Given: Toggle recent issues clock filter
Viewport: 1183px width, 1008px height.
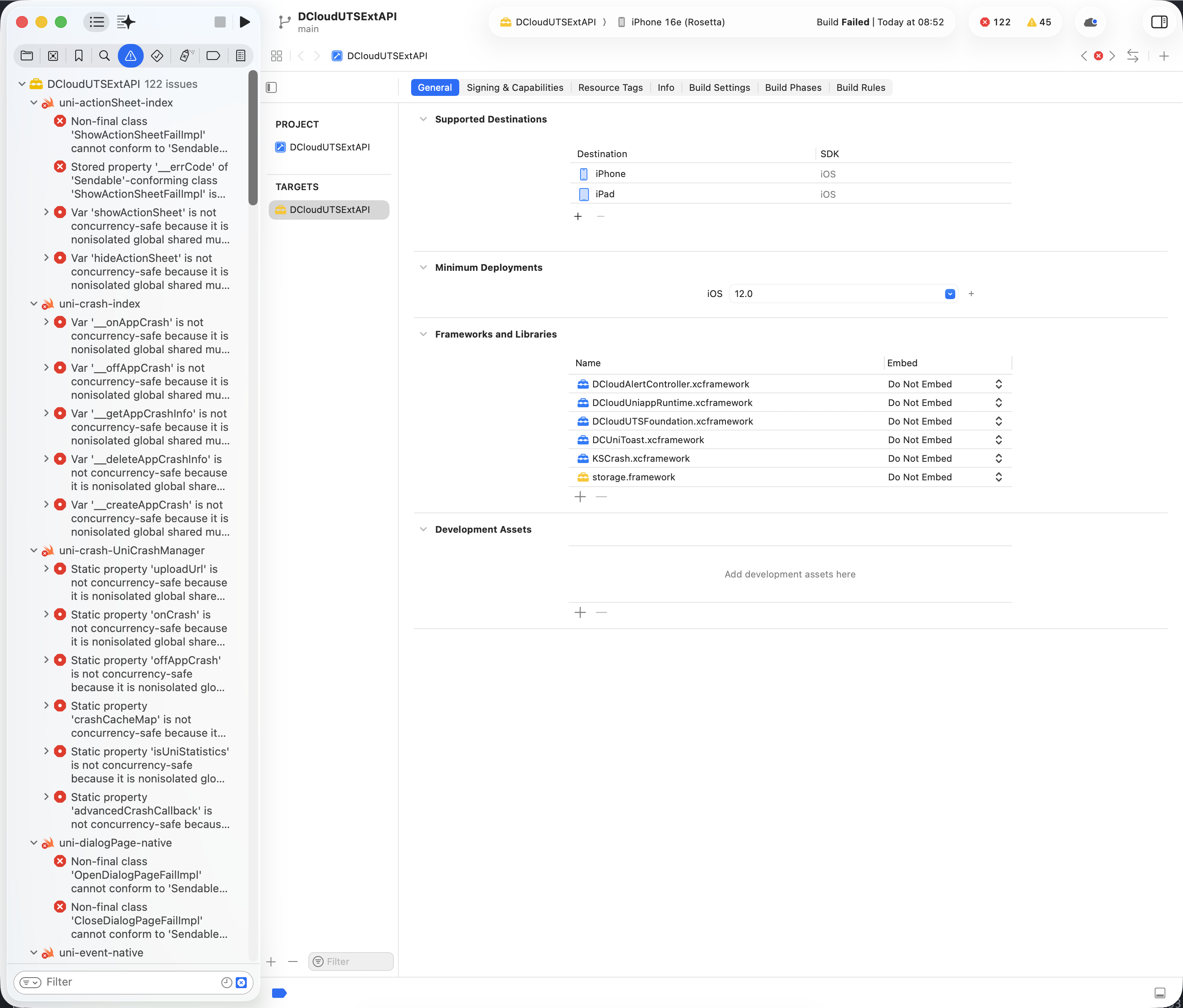Looking at the screenshot, I should tap(226, 982).
